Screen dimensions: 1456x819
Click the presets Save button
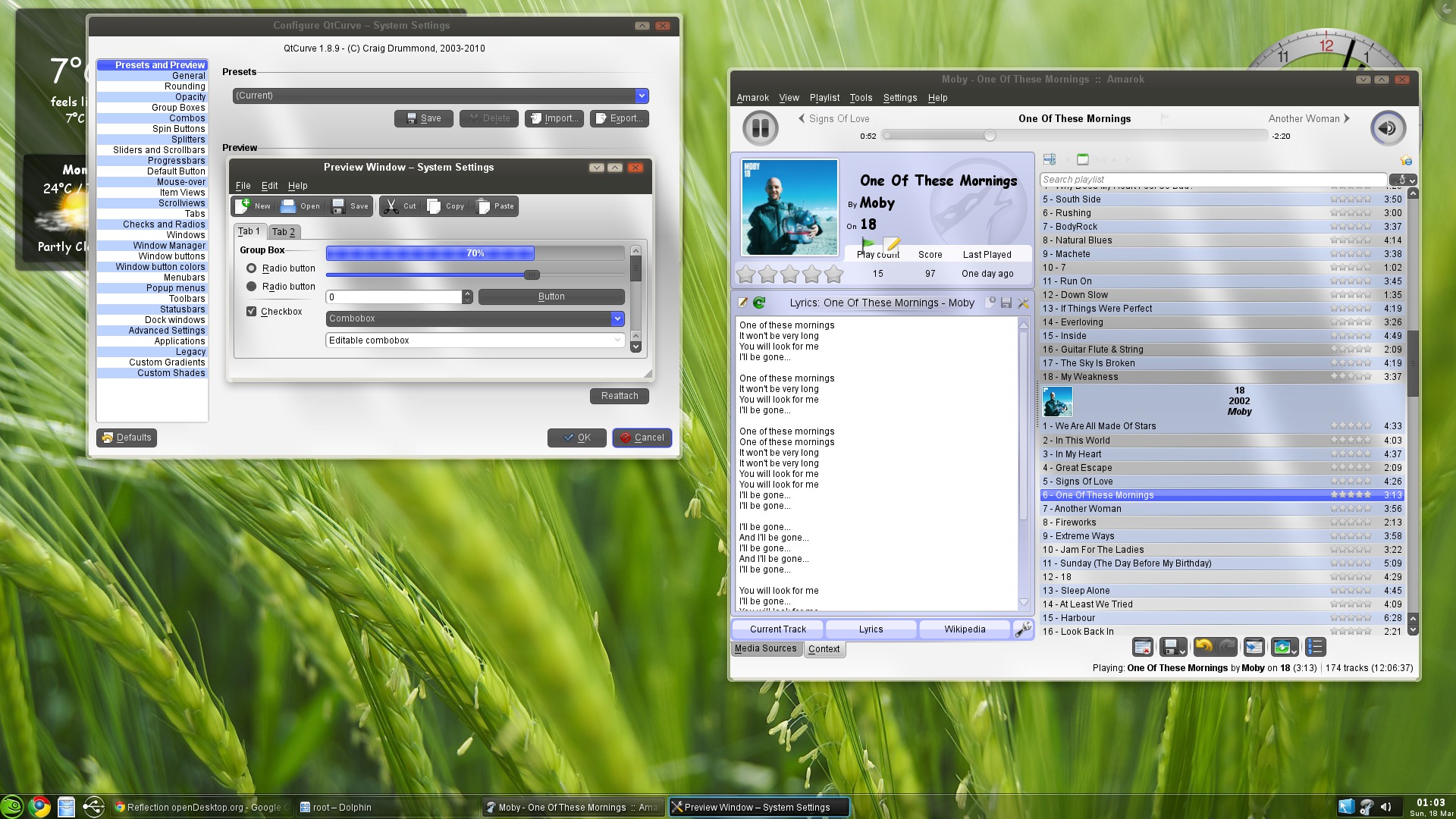424,118
